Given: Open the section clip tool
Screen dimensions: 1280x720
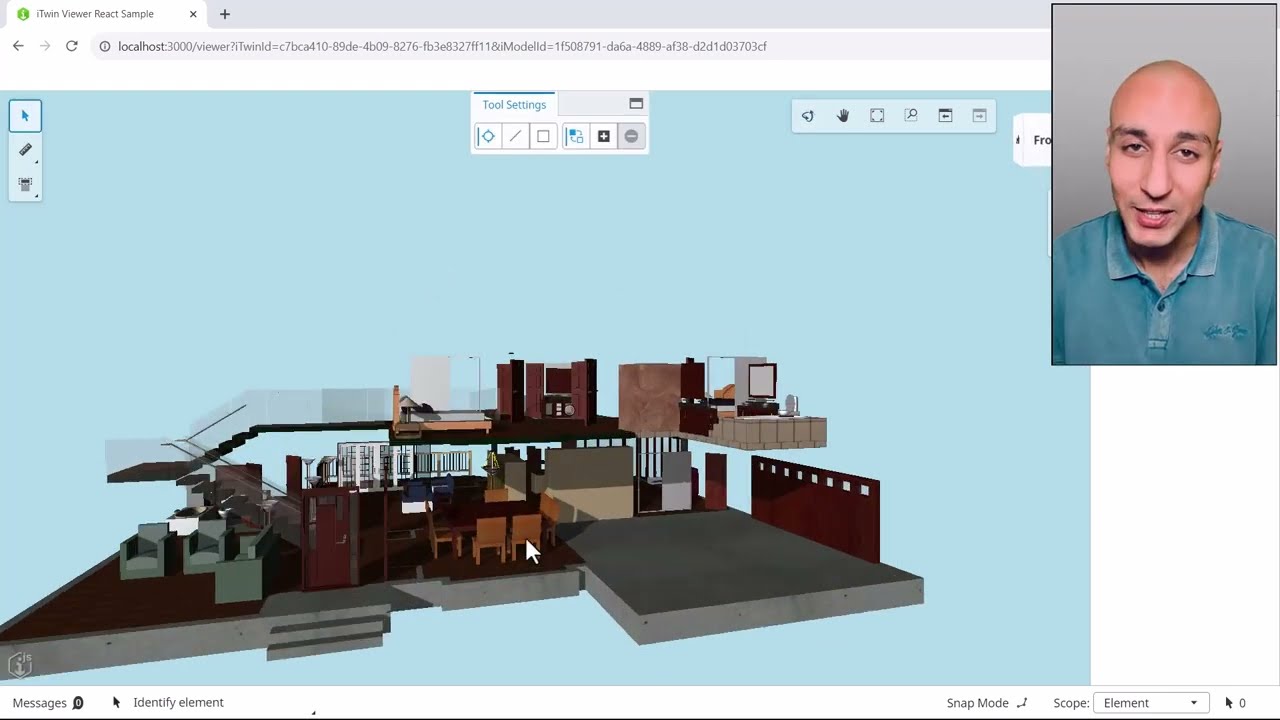Looking at the screenshot, I should click(x=25, y=184).
